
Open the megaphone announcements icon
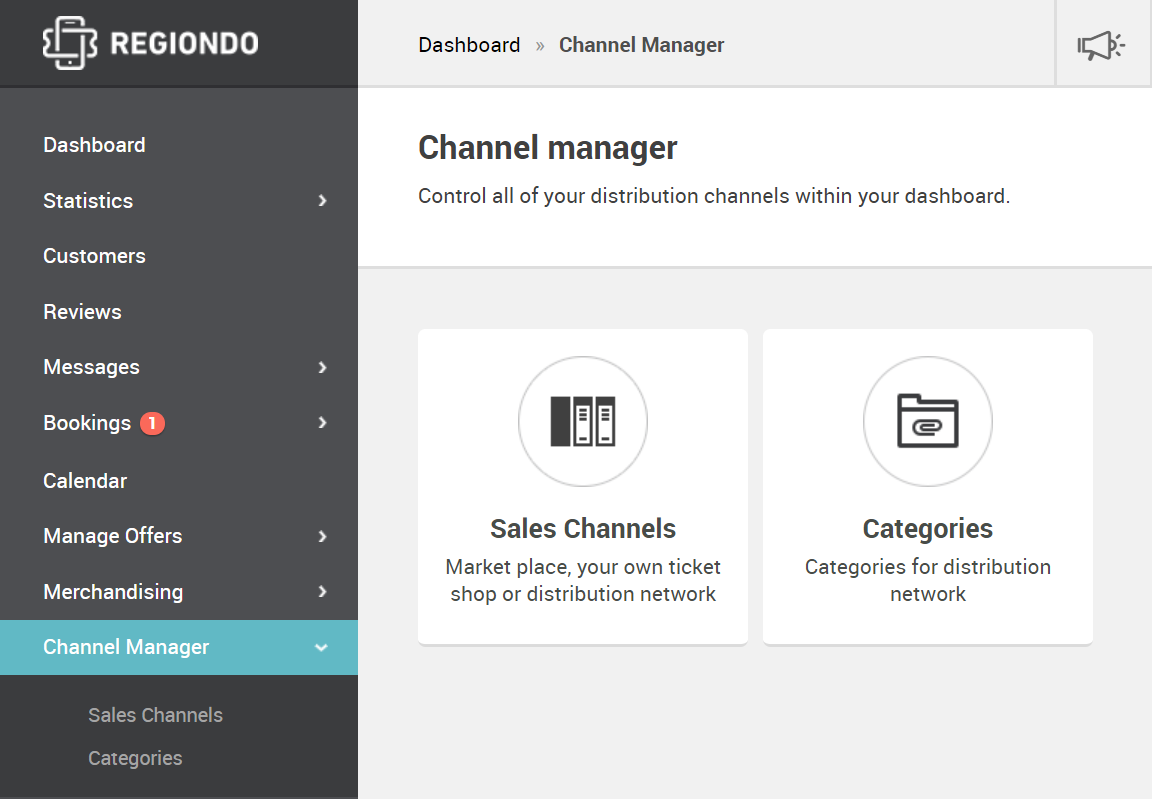coord(1101,45)
